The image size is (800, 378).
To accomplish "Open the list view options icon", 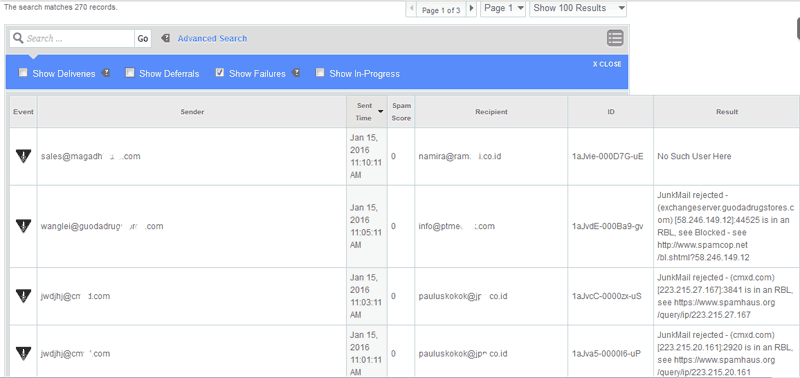I will click(615, 38).
